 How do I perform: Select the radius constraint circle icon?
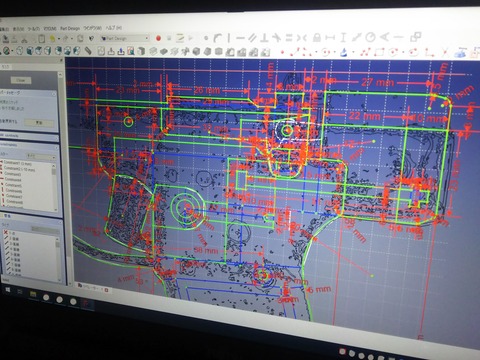pyautogui.click(x=370, y=37)
